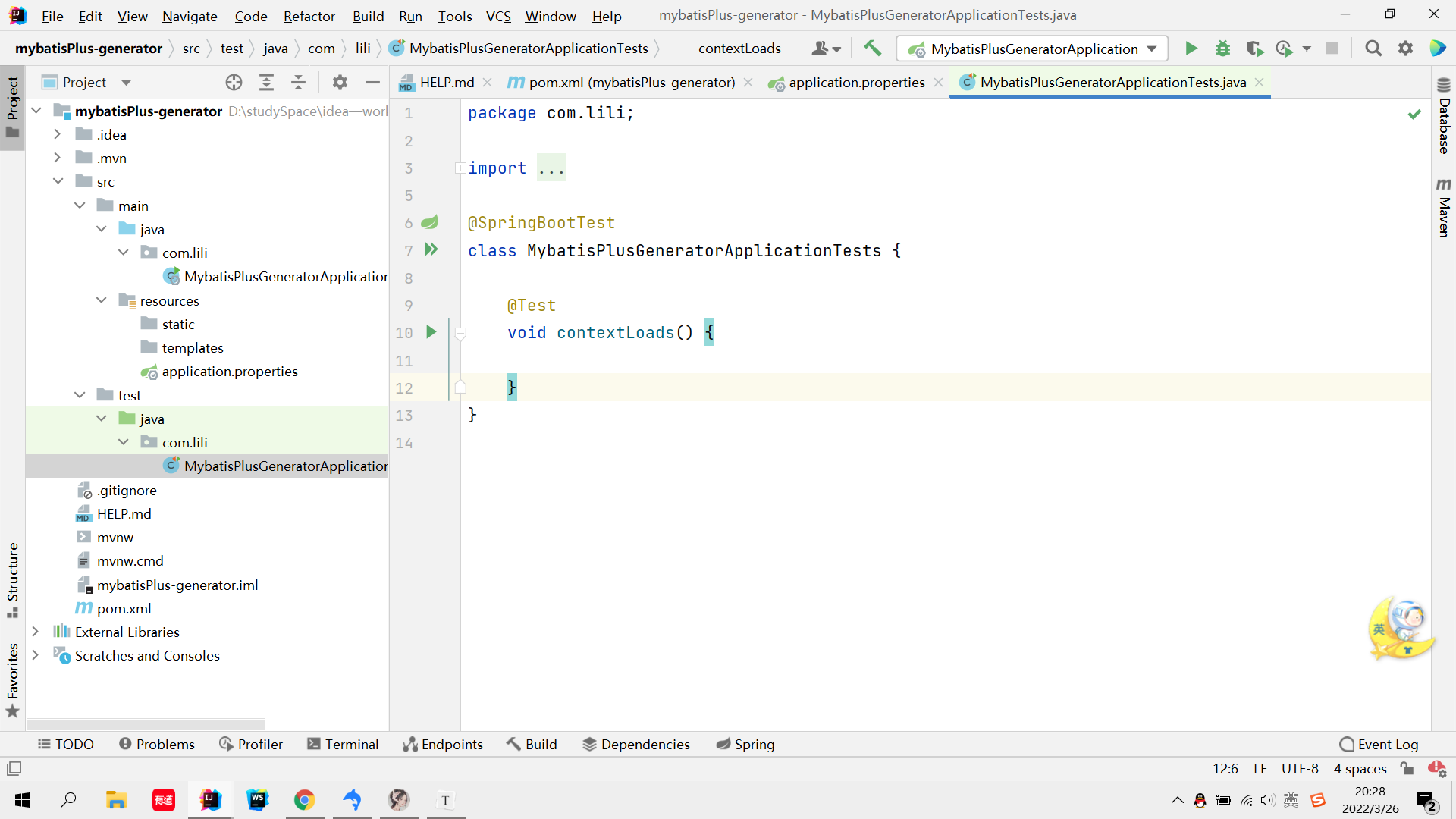
Task: Open the Problems tool window
Action: (157, 745)
